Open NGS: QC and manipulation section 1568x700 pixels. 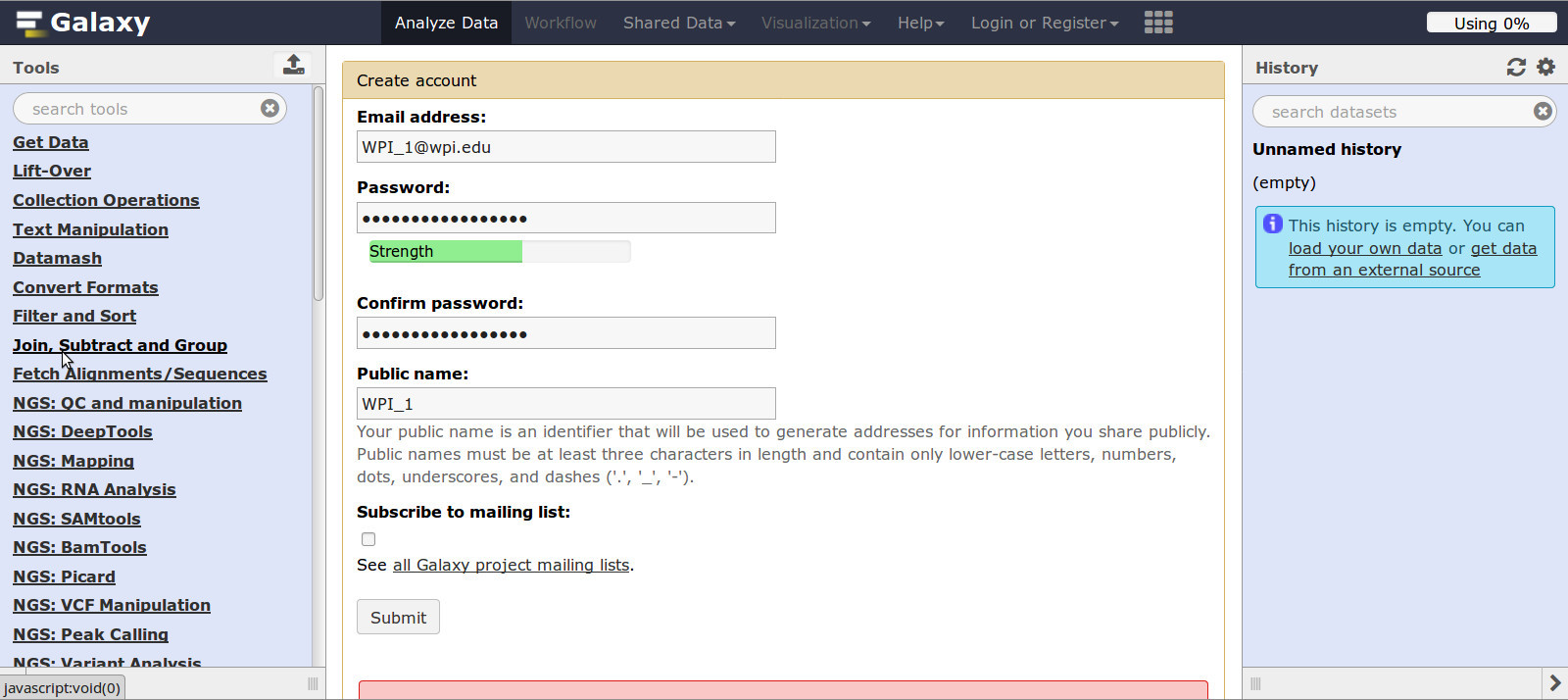pyautogui.click(x=127, y=403)
